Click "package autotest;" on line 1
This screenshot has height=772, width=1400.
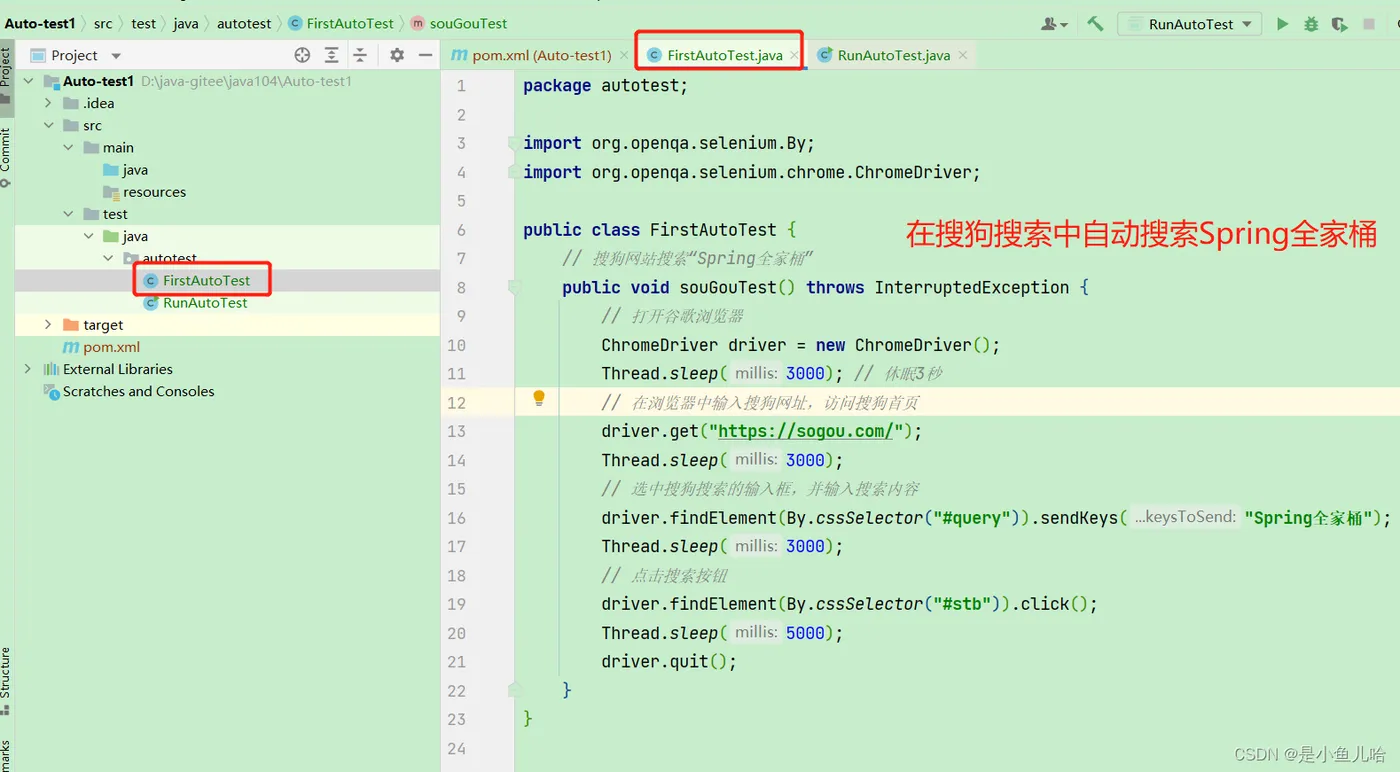click(605, 86)
